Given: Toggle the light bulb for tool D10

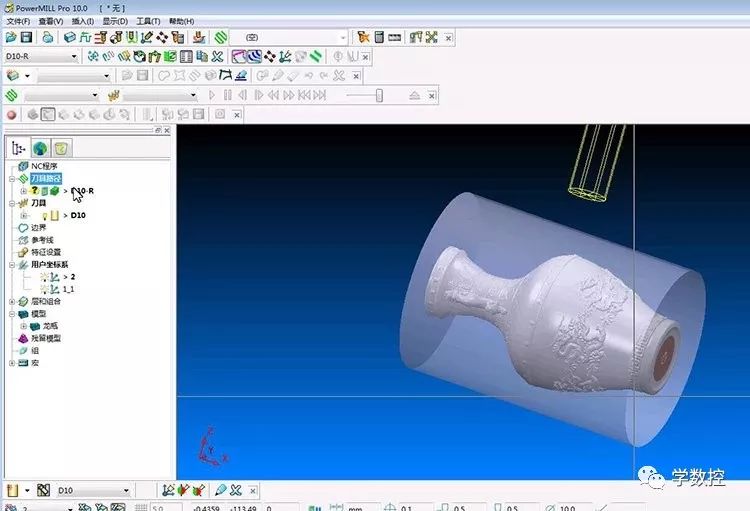Looking at the screenshot, I should coord(44,215).
